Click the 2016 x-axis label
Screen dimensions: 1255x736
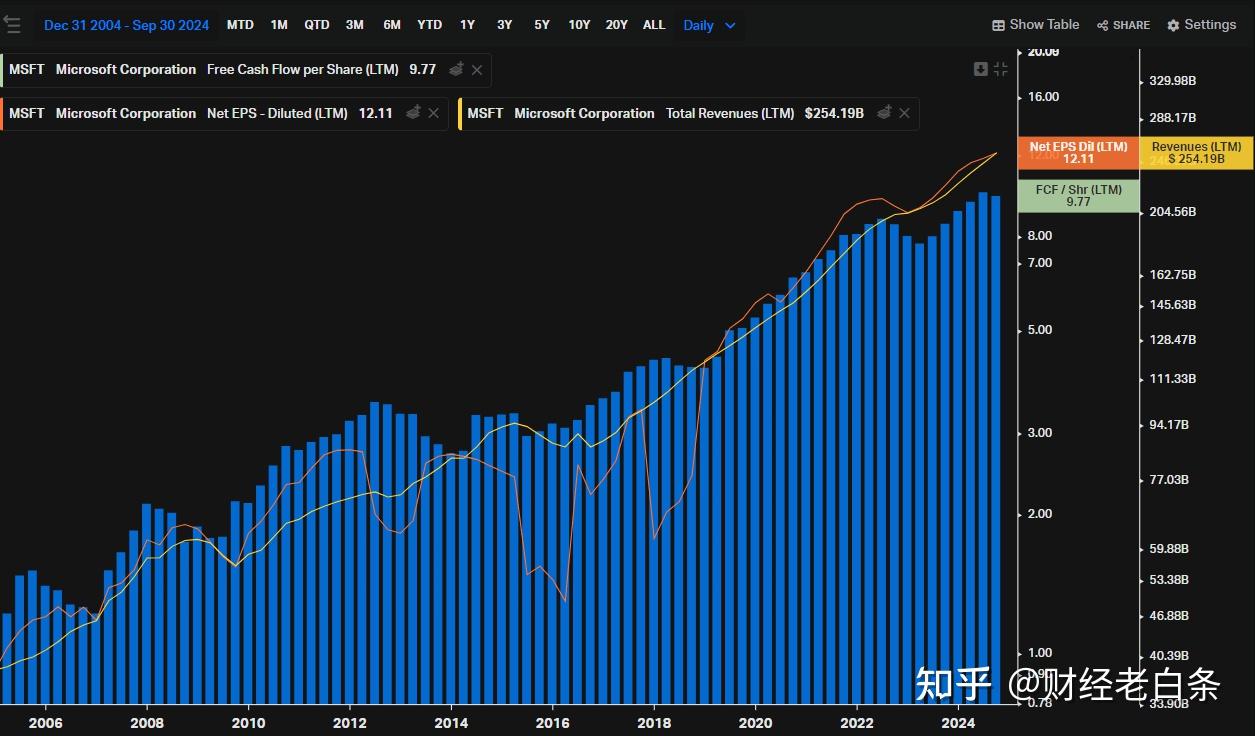[553, 723]
